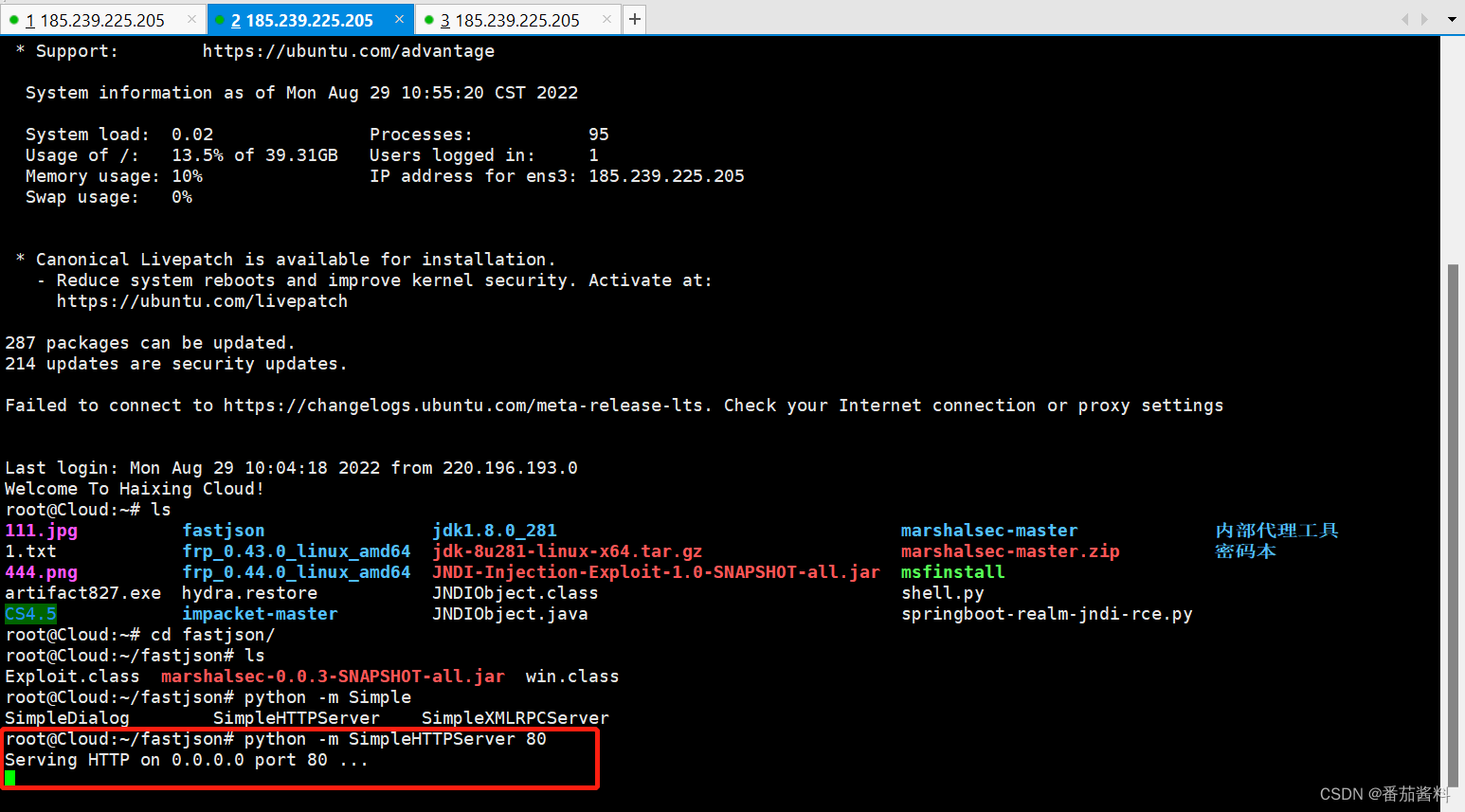Click the green status dot on tab 1

(x=14, y=20)
